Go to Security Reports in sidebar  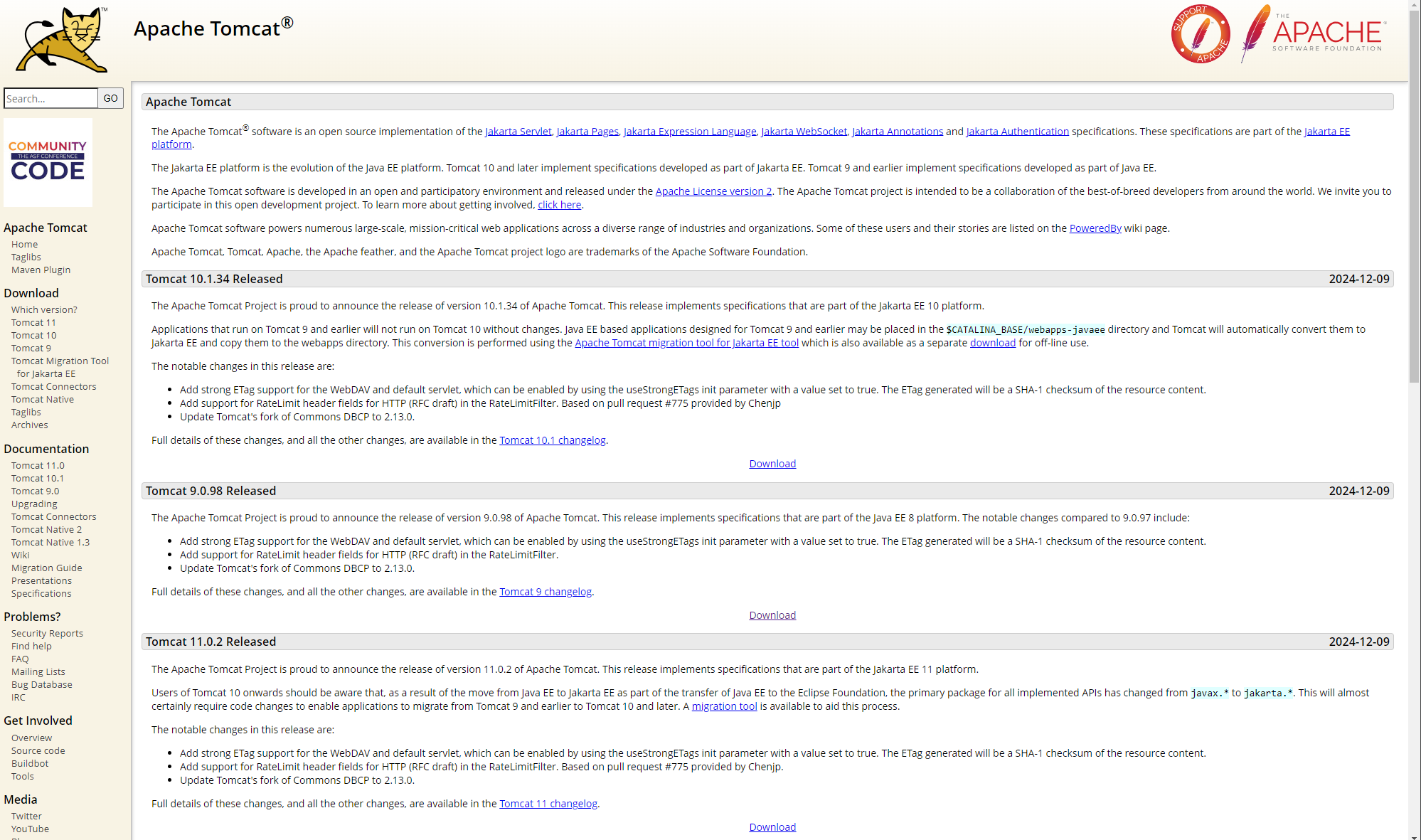(47, 633)
